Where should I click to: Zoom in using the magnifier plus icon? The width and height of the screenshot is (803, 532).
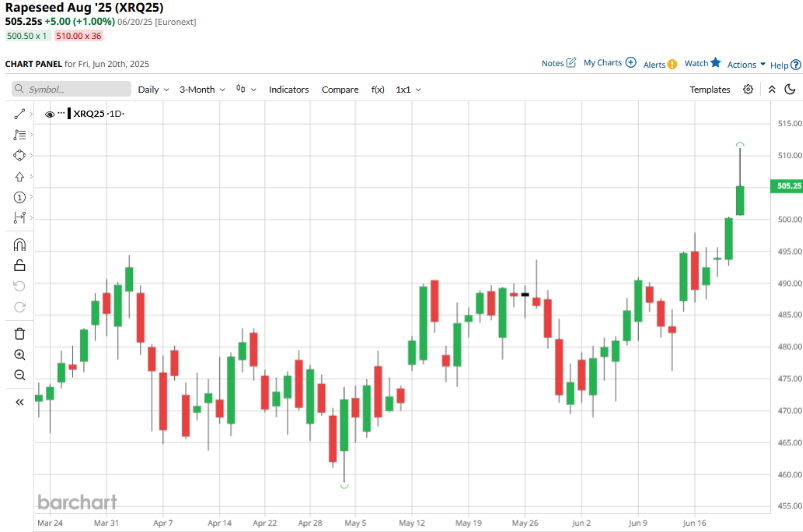point(19,355)
